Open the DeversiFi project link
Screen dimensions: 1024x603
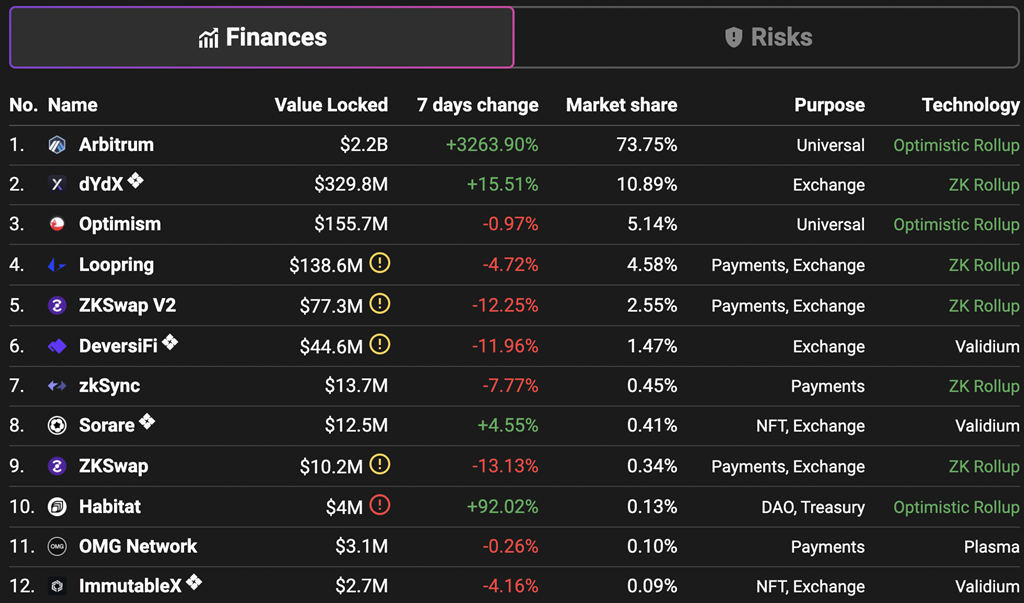tap(118, 346)
